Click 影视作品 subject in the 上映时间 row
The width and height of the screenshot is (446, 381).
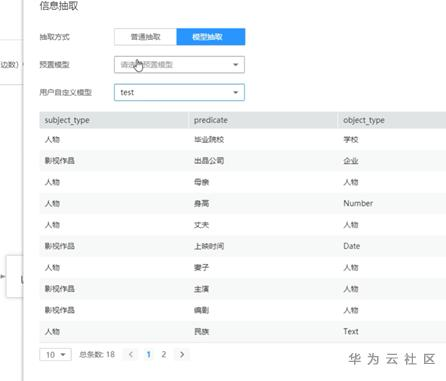pos(60,246)
